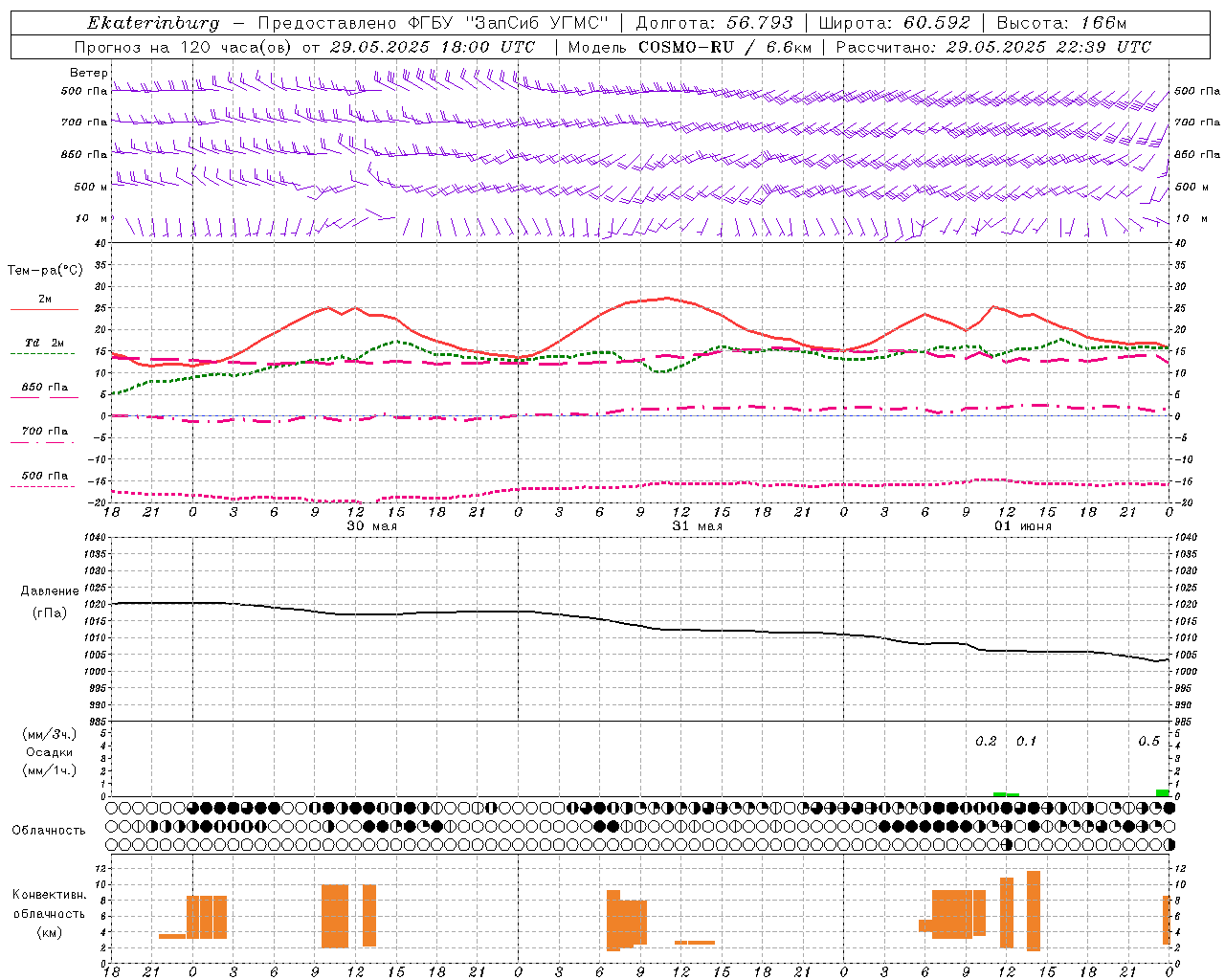Select the "01 июня" date label
The image size is (1225, 980).
[1023, 526]
